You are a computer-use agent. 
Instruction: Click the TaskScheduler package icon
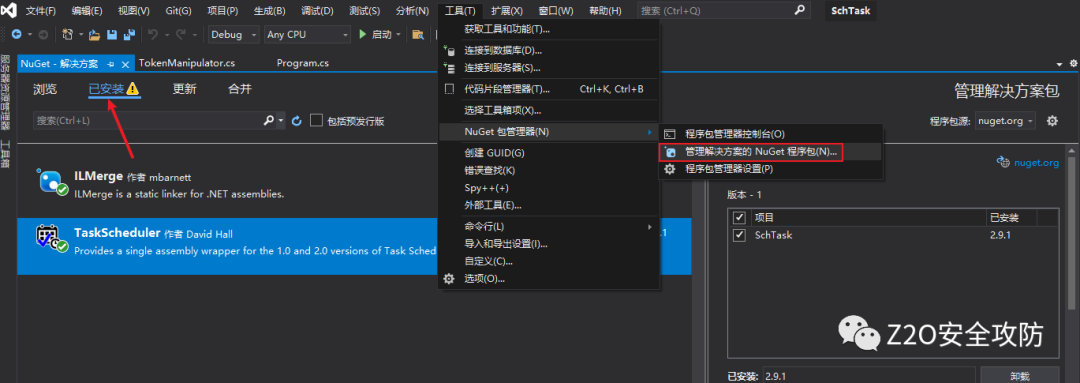(x=52, y=238)
